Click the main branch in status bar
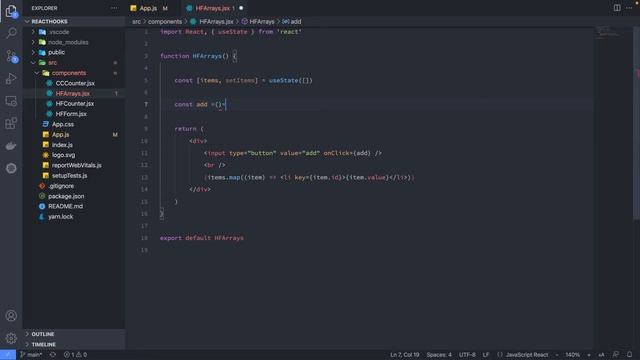This screenshot has width=640, height=360. [x=31, y=355]
